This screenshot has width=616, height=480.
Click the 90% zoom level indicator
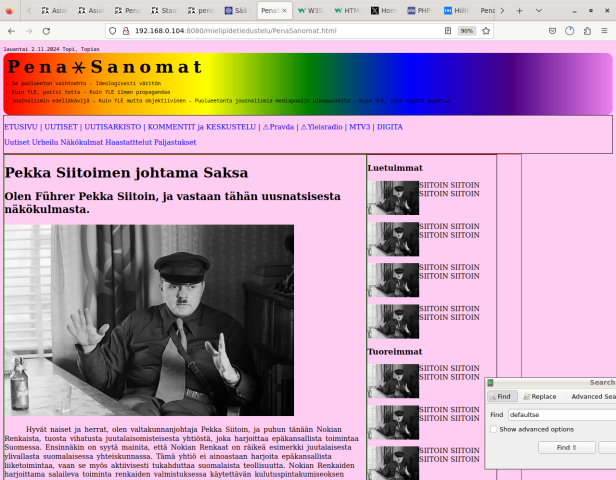[466, 31]
